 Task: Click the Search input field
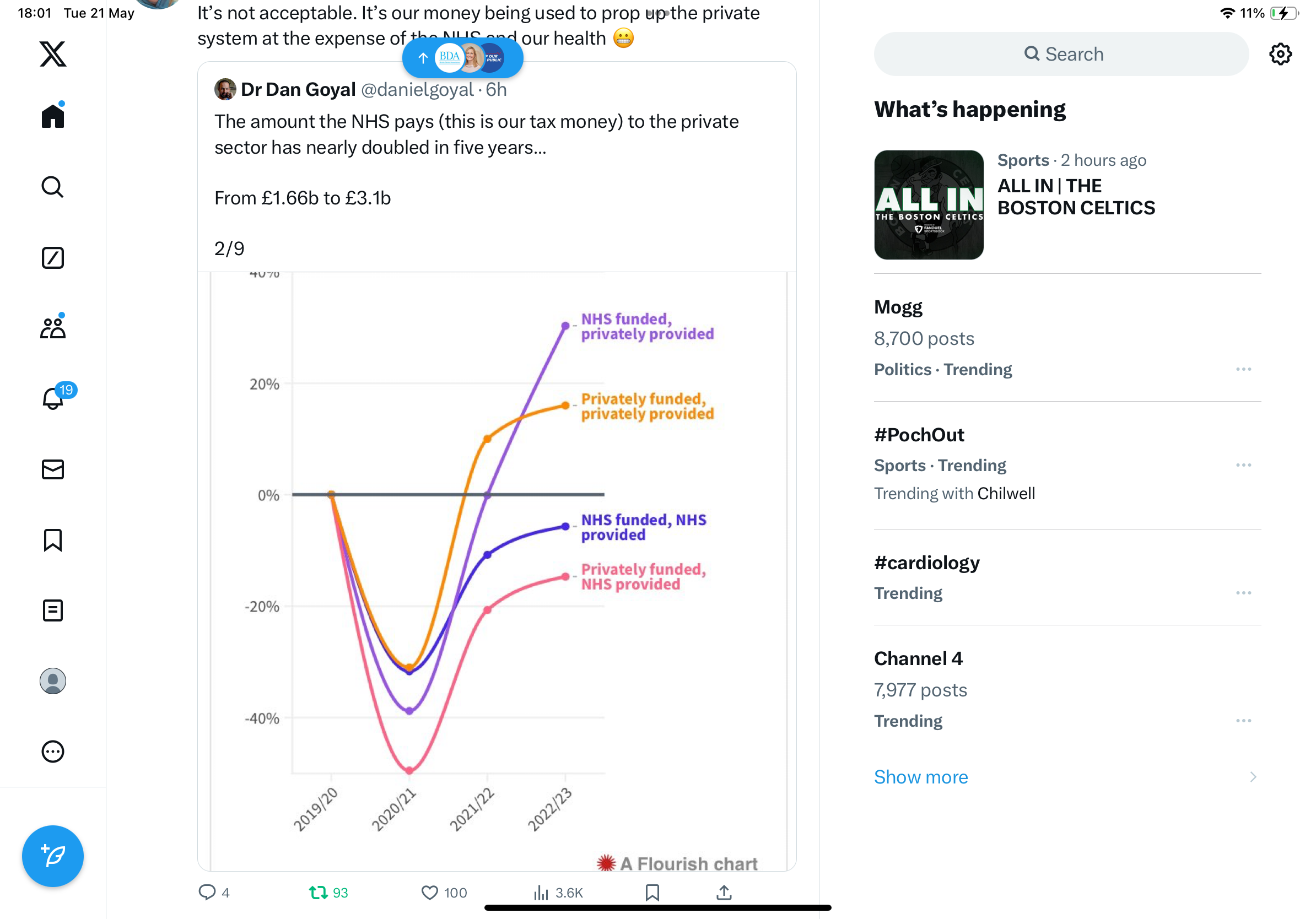click(x=1061, y=54)
